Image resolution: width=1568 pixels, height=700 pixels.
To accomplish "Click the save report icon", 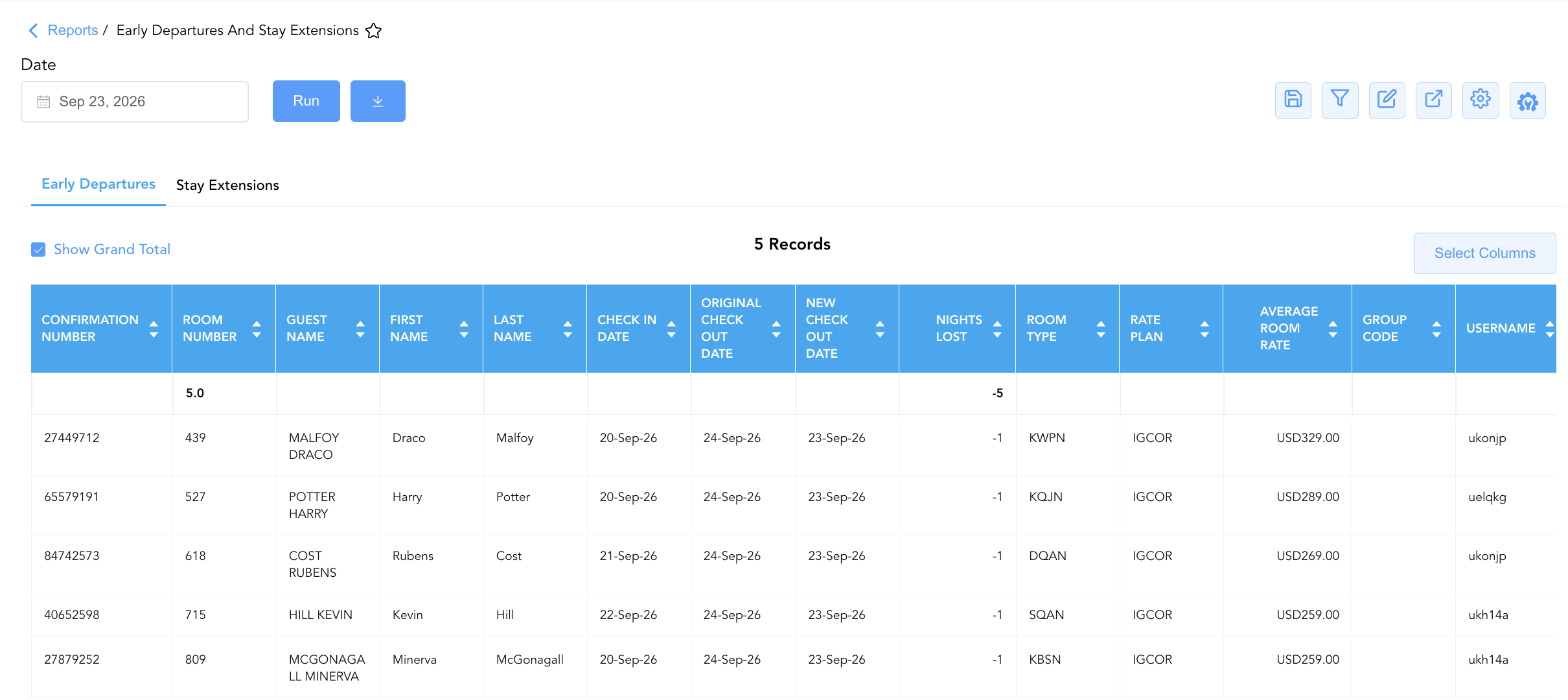I will pos(1293,100).
